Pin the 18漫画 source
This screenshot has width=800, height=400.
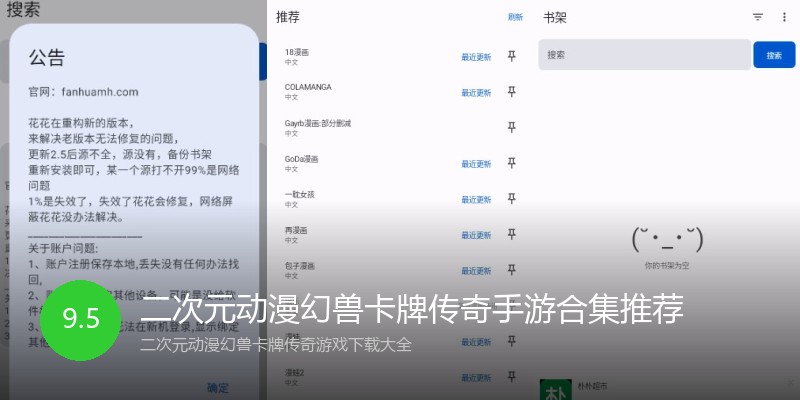click(x=511, y=56)
